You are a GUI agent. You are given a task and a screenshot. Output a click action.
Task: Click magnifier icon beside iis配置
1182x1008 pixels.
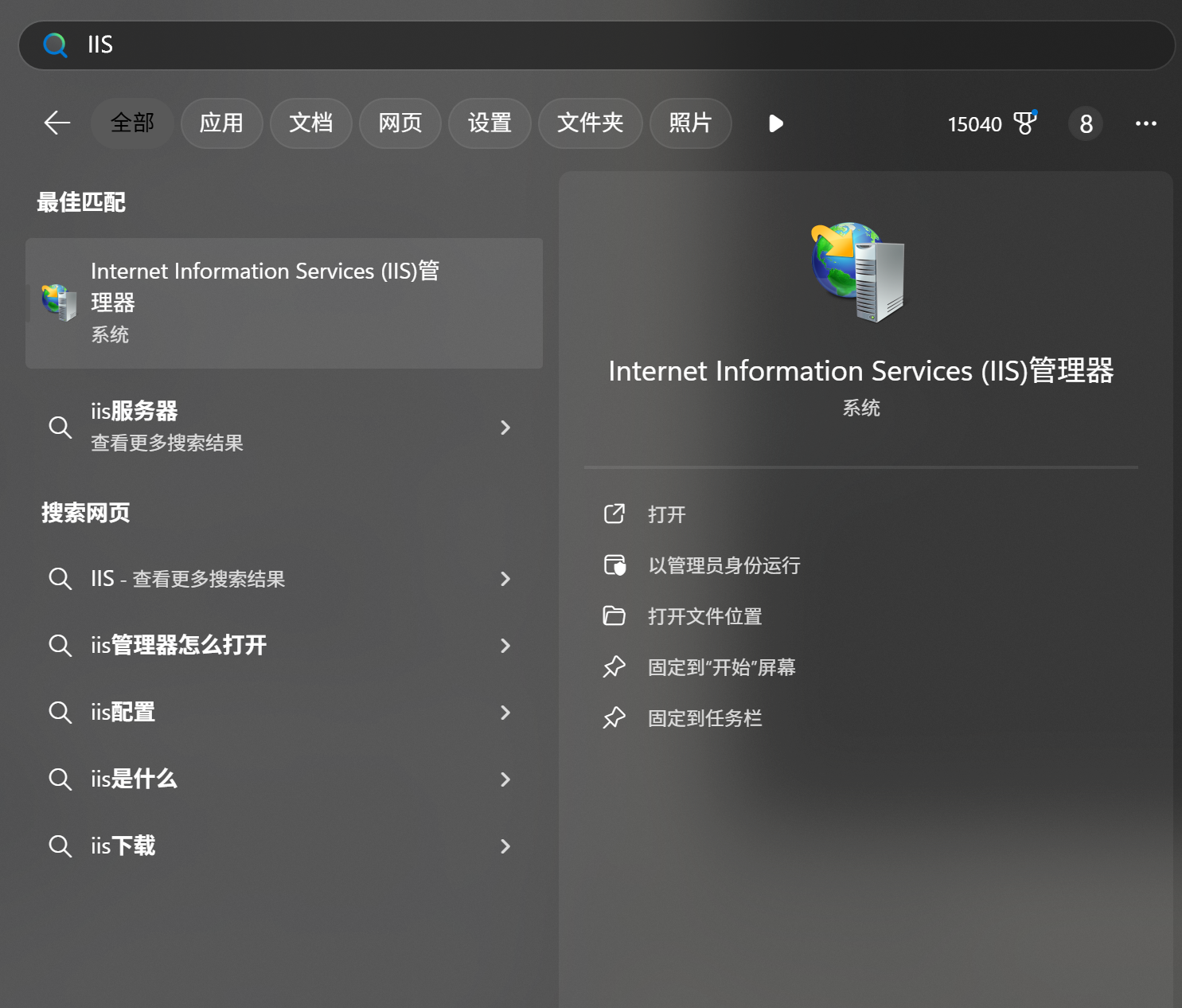click(60, 713)
